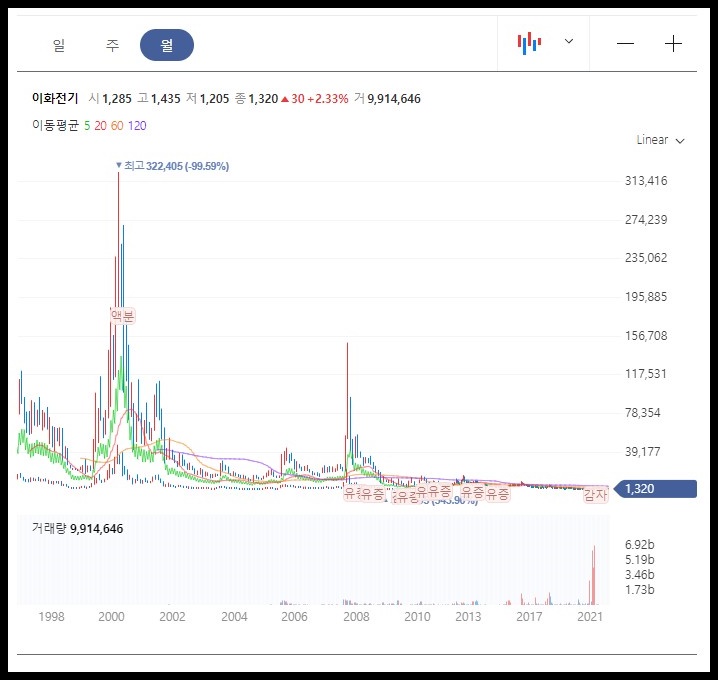
Task: Click the 2021 year label on axis
Action: (590, 616)
